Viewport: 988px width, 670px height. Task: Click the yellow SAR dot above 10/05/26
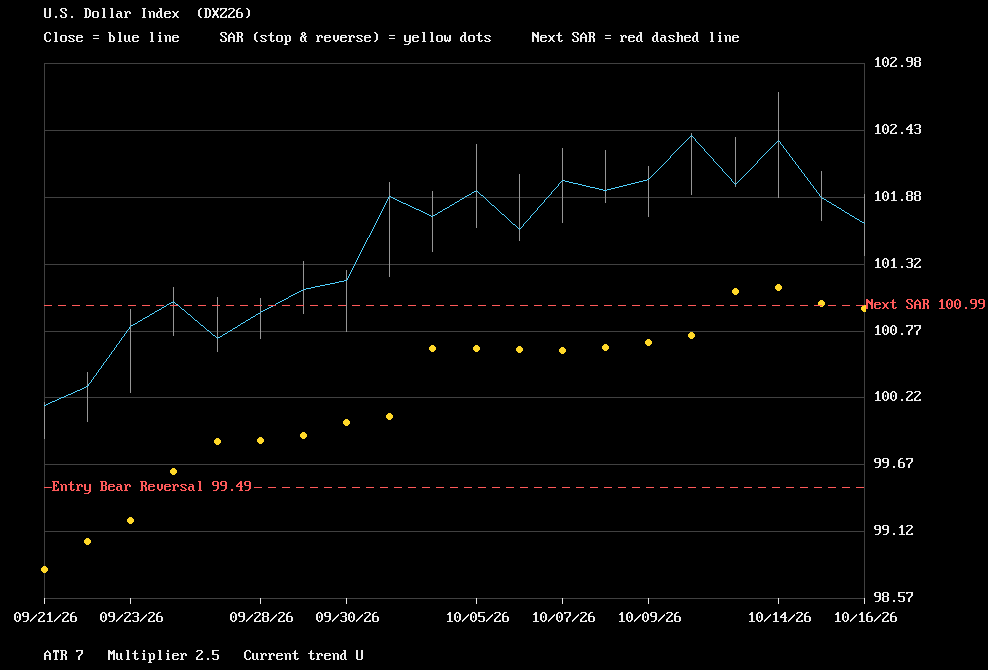click(x=476, y=349)
